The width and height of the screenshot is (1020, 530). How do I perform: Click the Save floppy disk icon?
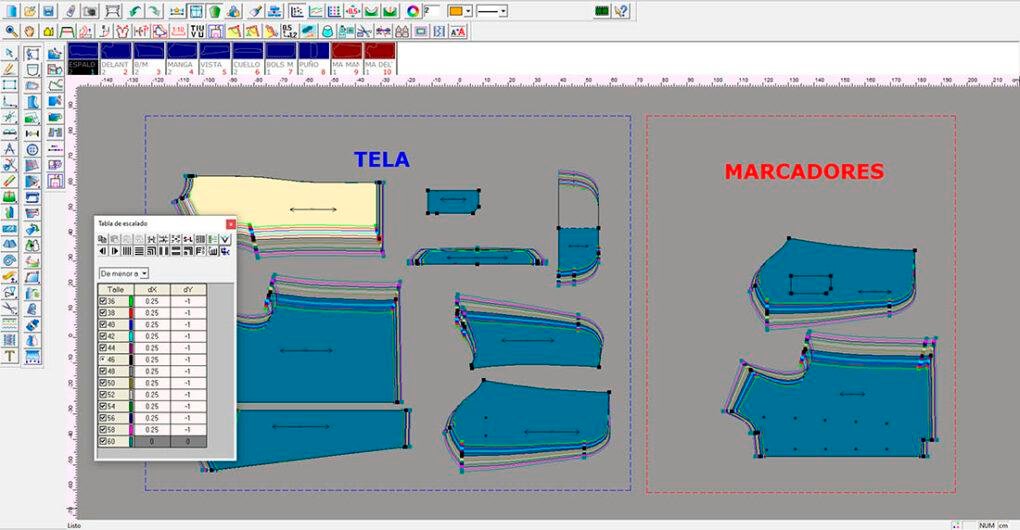coord(48,11)
